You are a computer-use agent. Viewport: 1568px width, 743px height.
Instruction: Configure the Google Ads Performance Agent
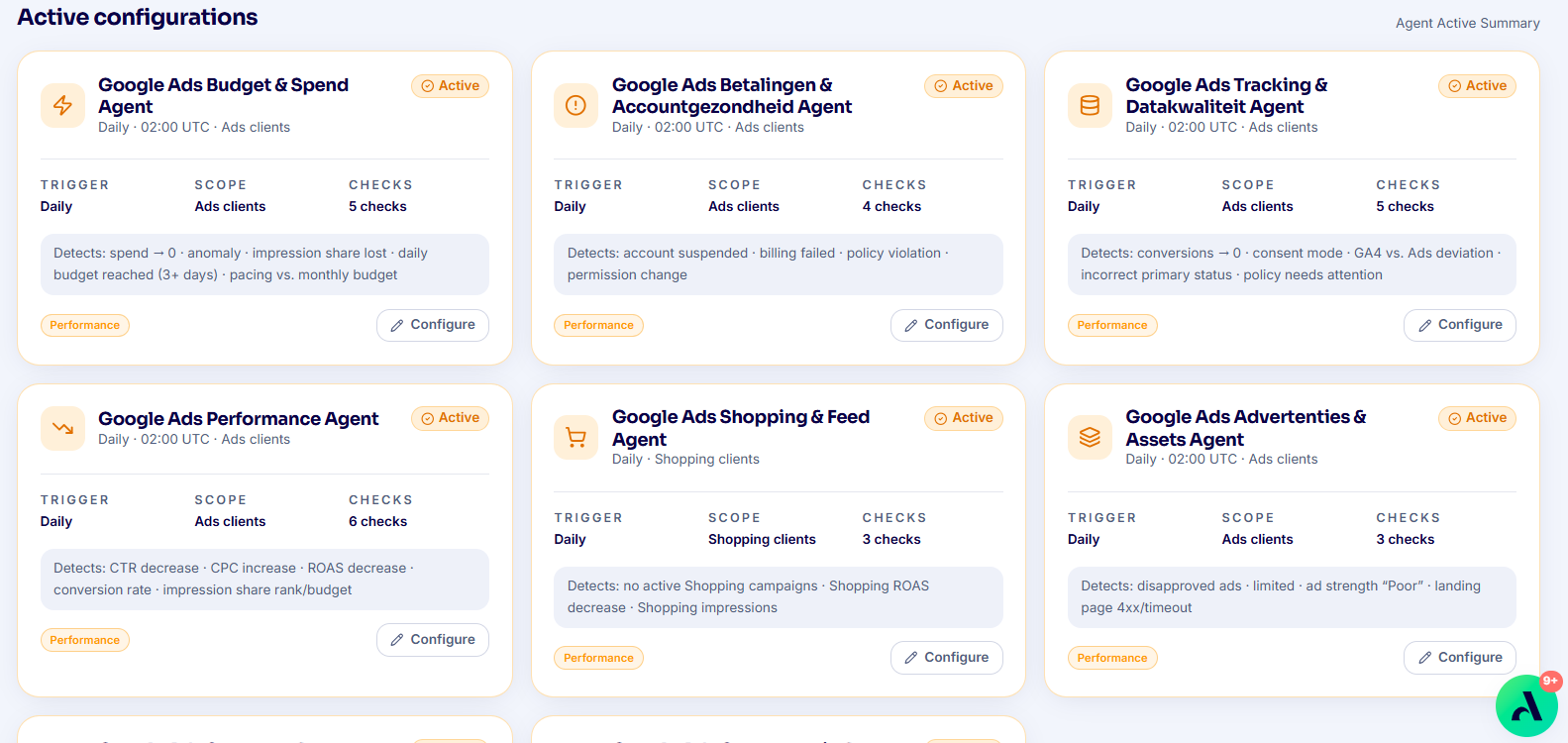(x=433, y=640)
